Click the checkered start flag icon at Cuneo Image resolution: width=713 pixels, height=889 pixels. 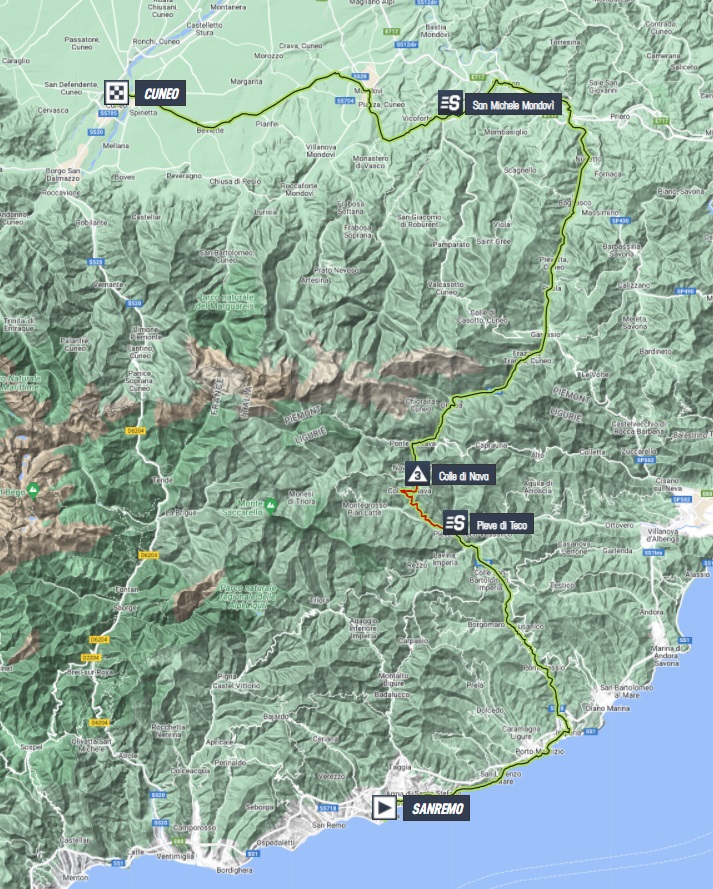point(118,93)
